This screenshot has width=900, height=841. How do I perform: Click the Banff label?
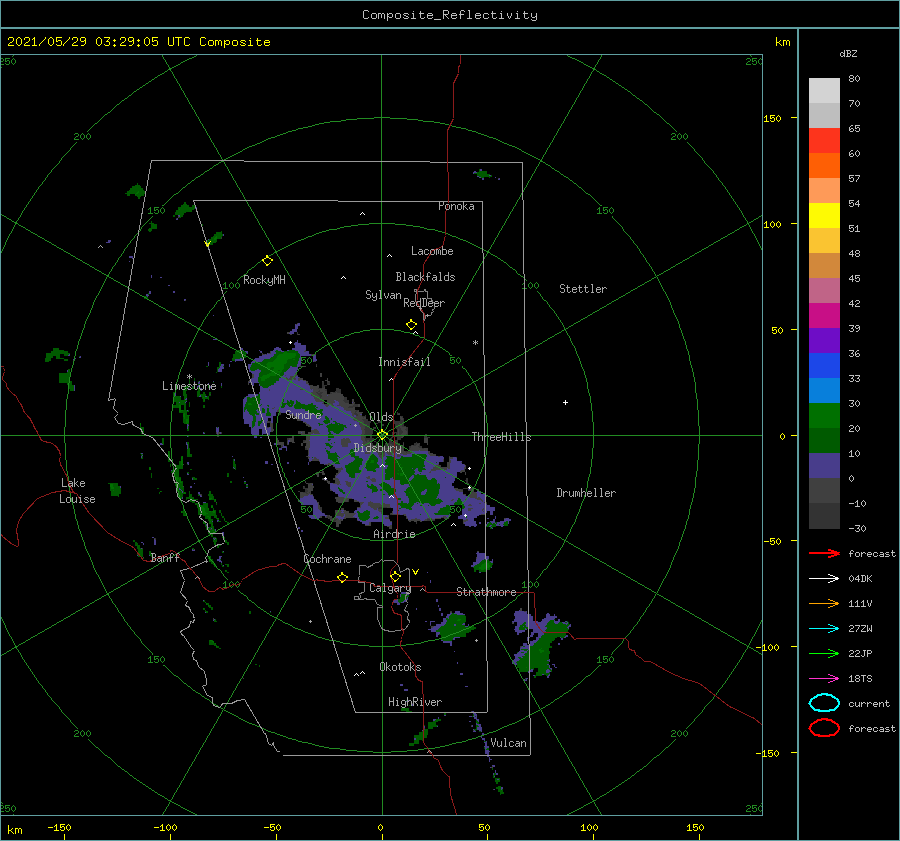[x=165, y=557]
